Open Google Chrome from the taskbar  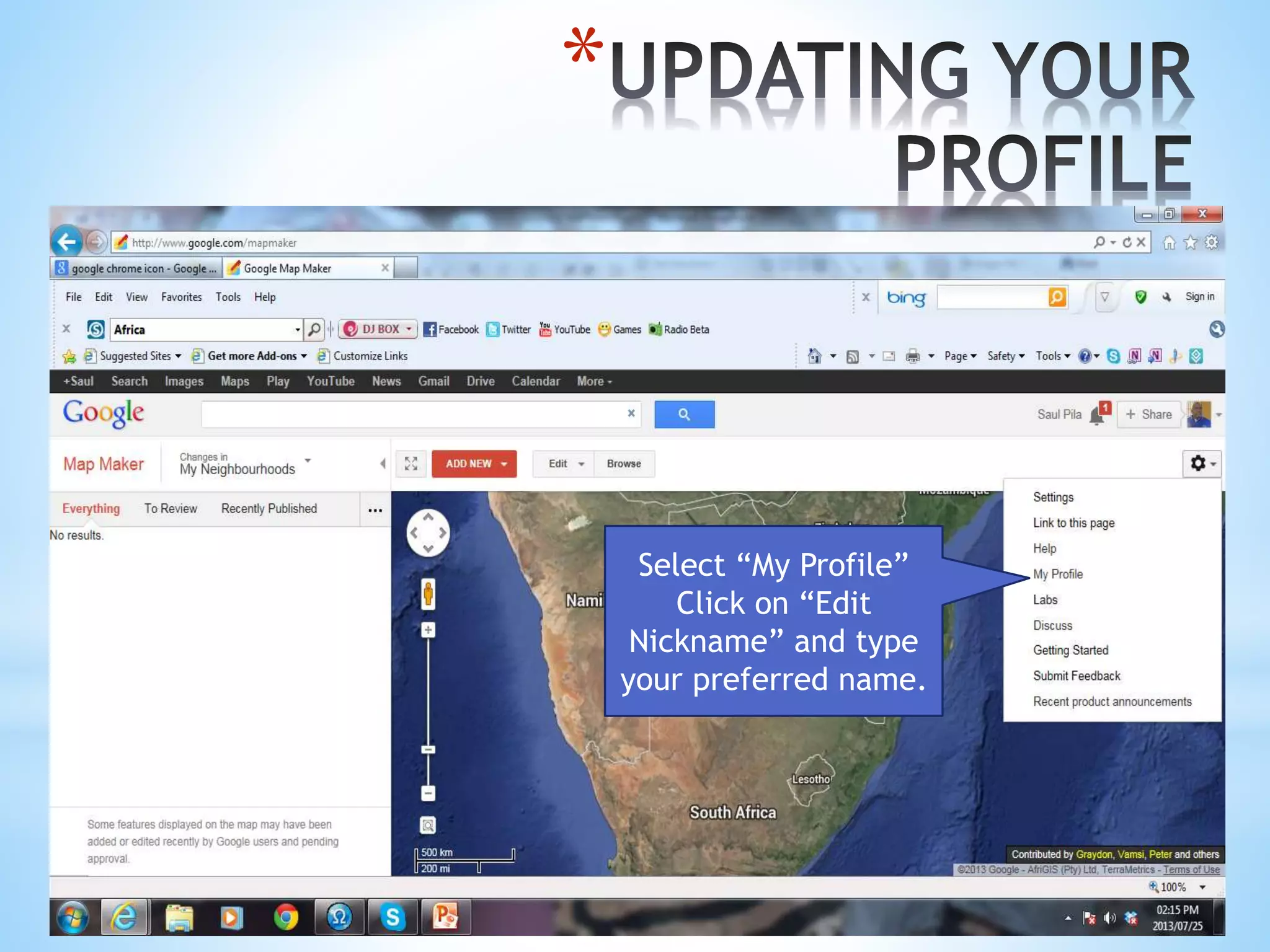(286, 917)
